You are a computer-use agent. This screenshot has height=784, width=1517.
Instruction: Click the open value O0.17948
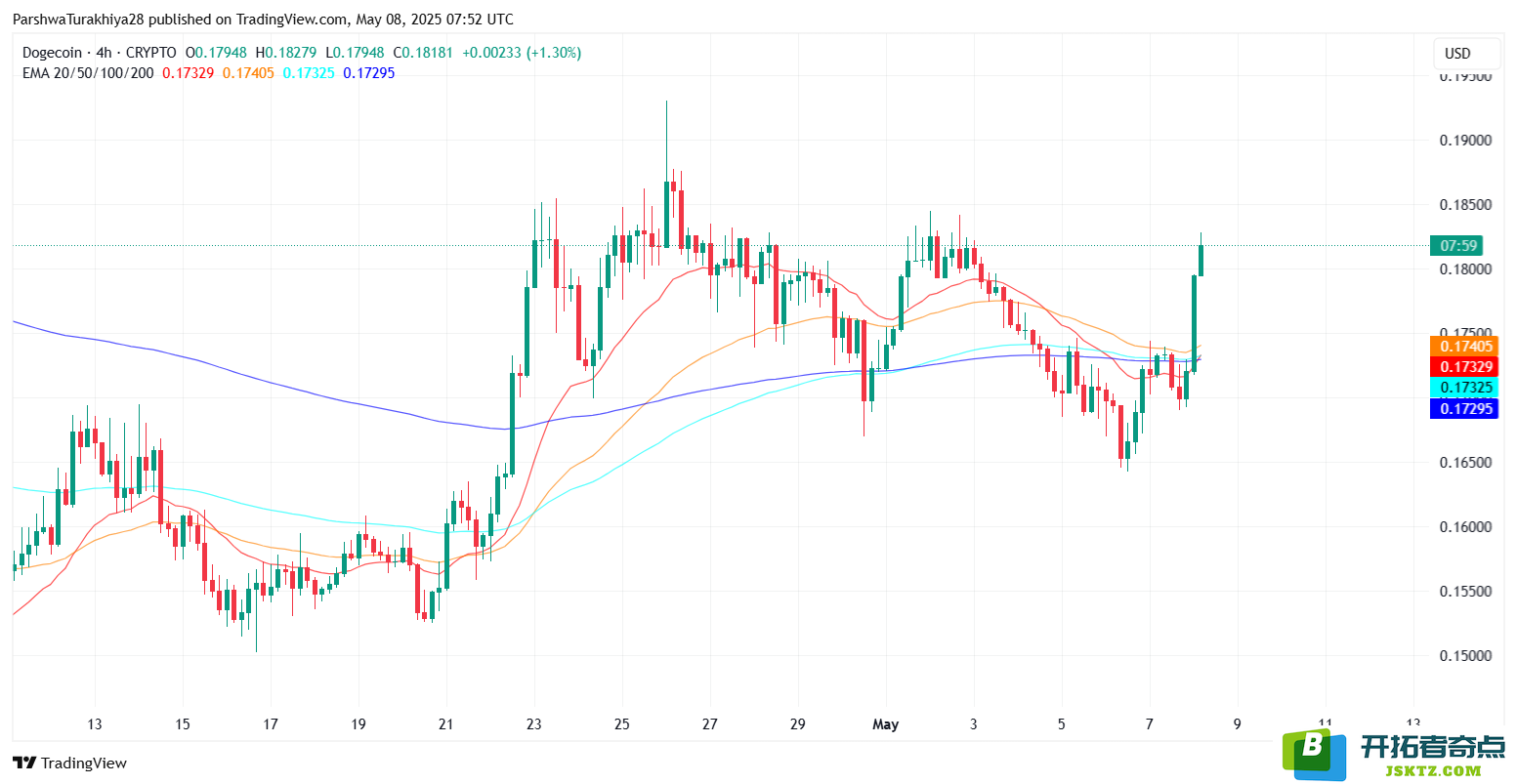click(x=217, y=53)
